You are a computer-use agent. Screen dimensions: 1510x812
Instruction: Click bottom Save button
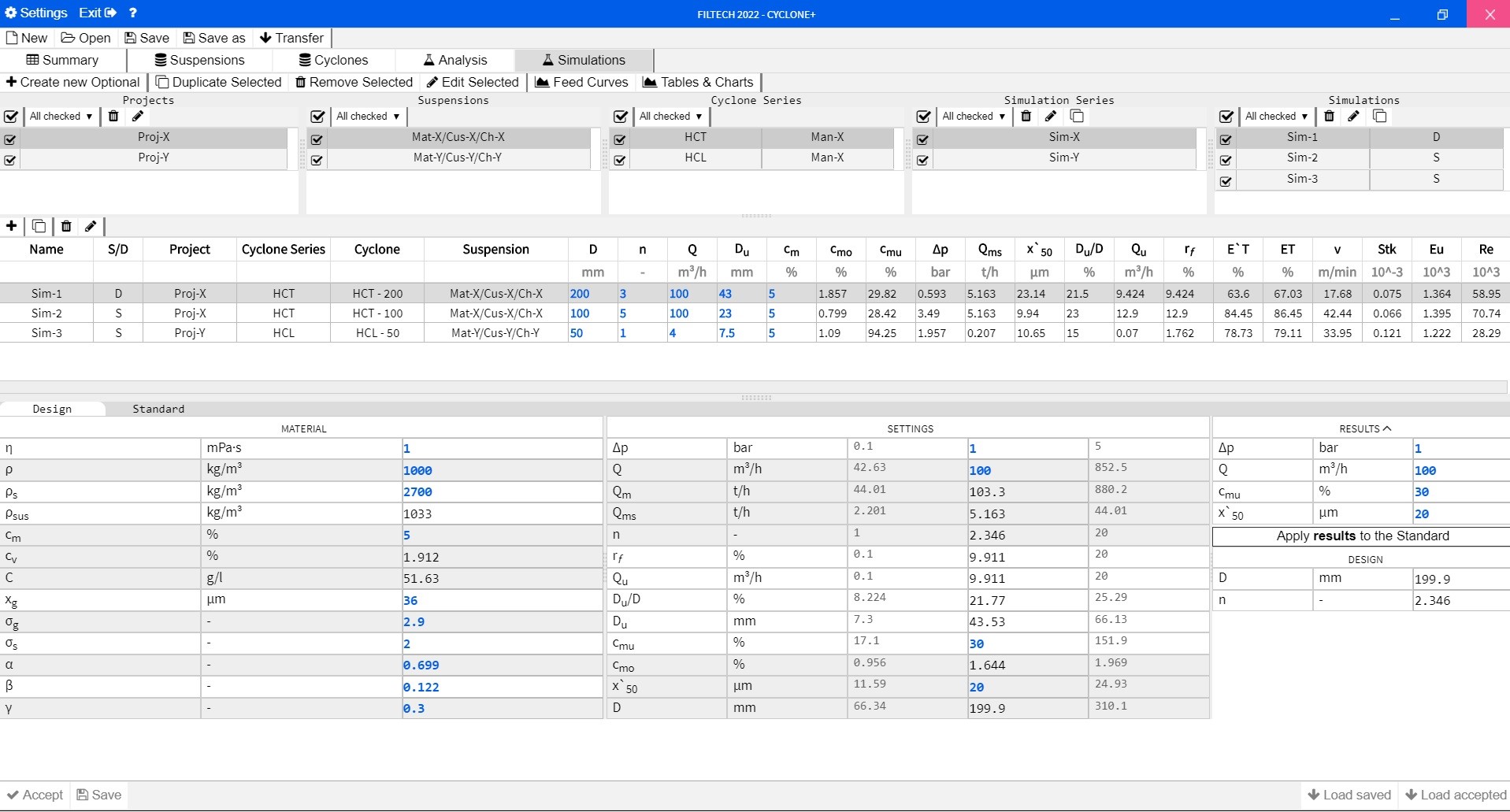[x=99, y=795]
